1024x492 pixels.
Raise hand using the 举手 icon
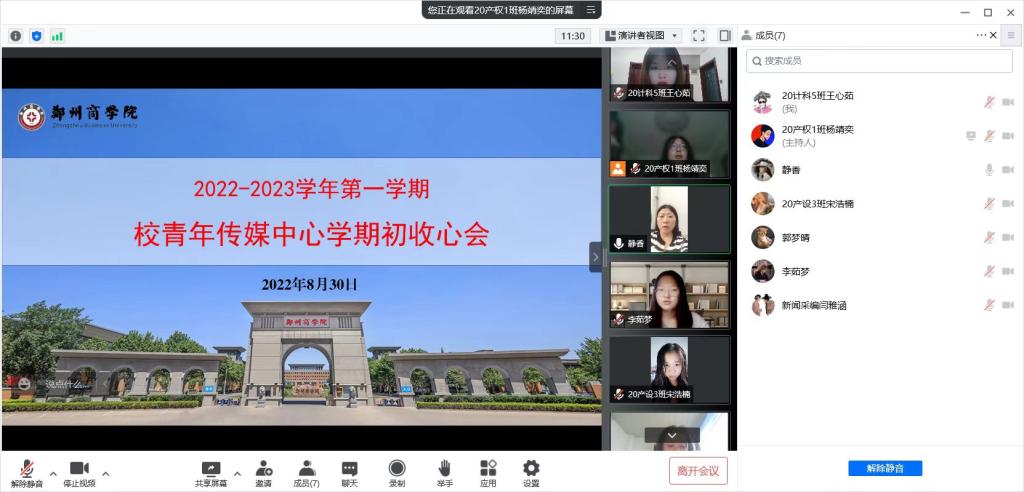444,469
